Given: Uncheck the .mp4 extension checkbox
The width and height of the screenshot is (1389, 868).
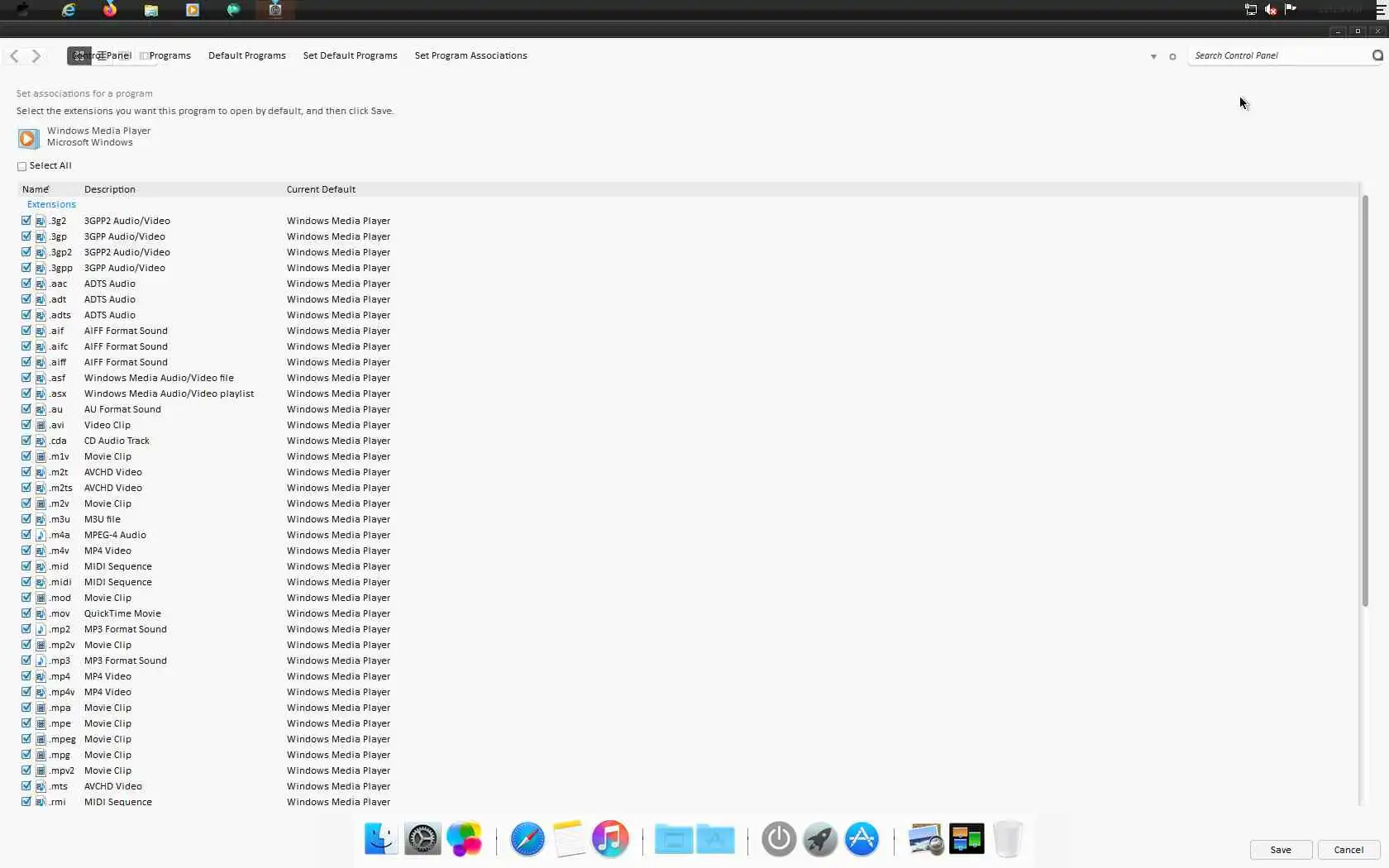Looking at the screenshot, I should [26, 676].
